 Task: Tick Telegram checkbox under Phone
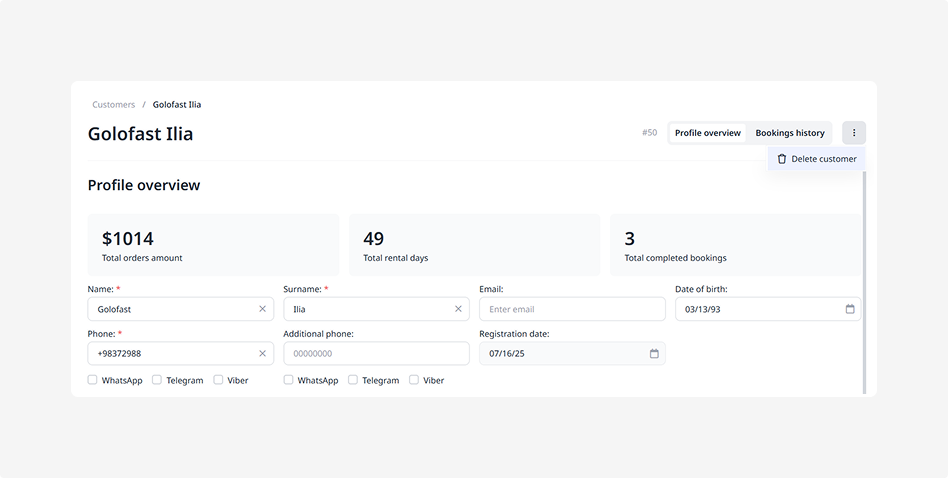pyautogui.click(x=157, y=380)
